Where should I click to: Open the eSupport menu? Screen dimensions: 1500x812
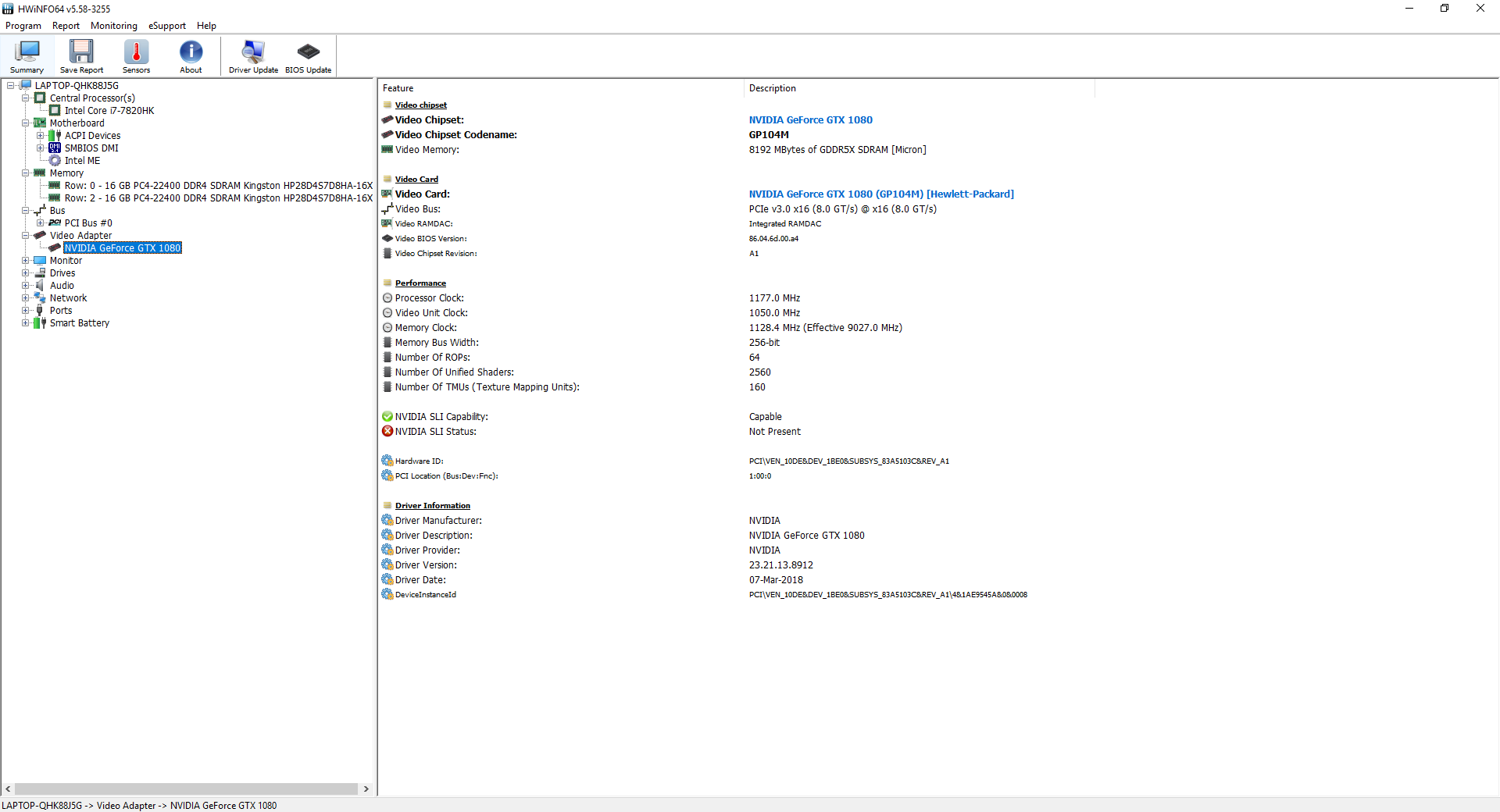coord(167,26)
